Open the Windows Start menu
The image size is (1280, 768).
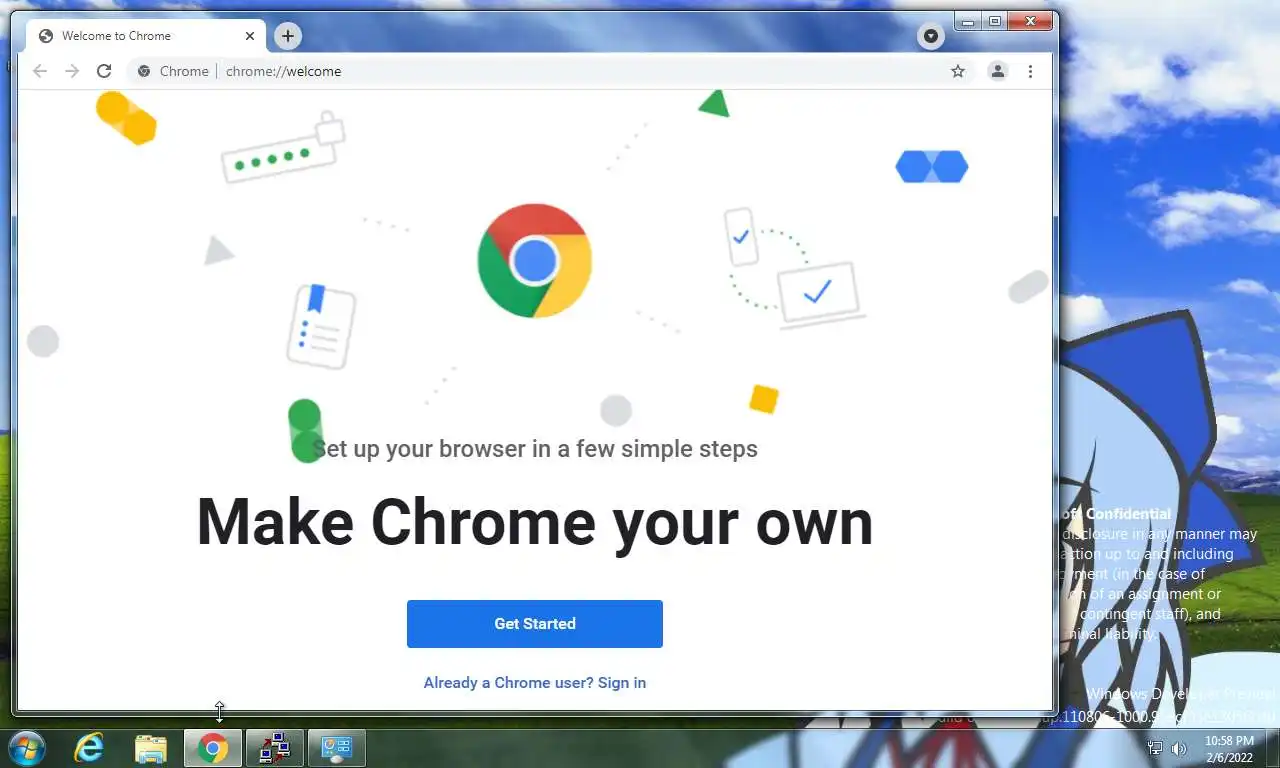click(x=26, y=747)
